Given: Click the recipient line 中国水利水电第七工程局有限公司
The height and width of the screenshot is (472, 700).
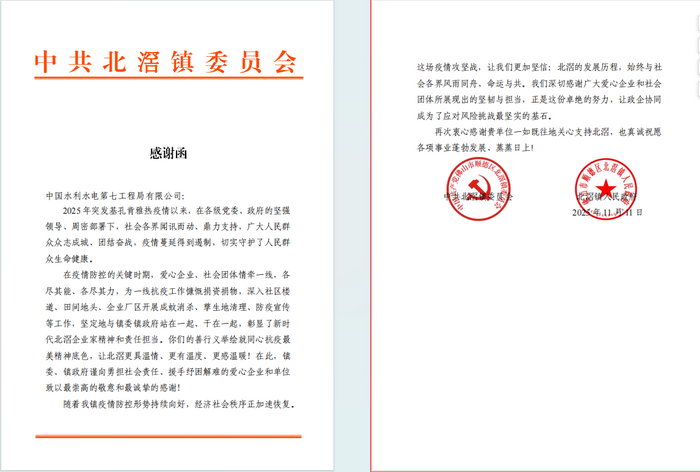Looking at the screenshot, I should click(x=116, y=196).
